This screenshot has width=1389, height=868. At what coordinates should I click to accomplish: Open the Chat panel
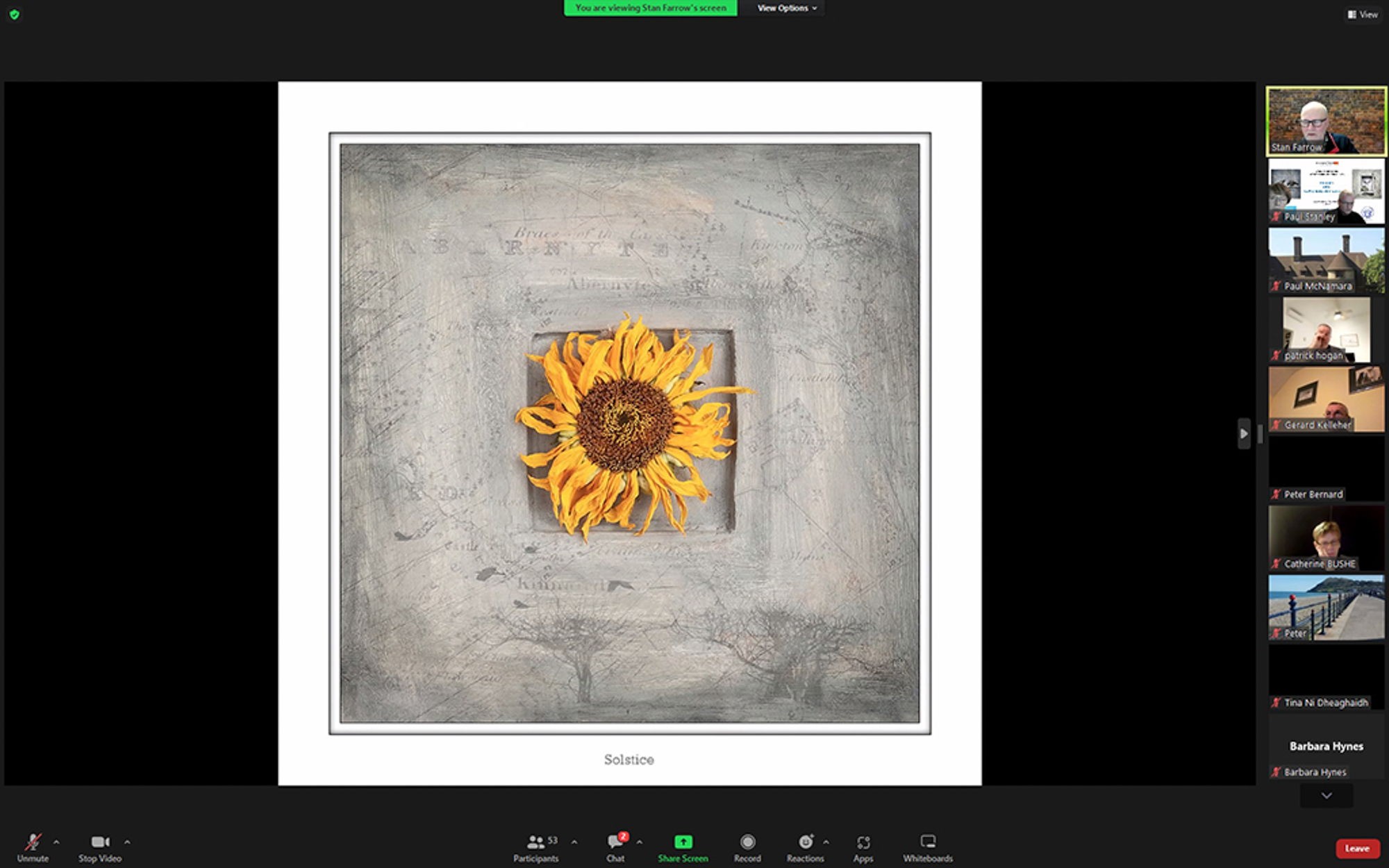coord(615,847)
